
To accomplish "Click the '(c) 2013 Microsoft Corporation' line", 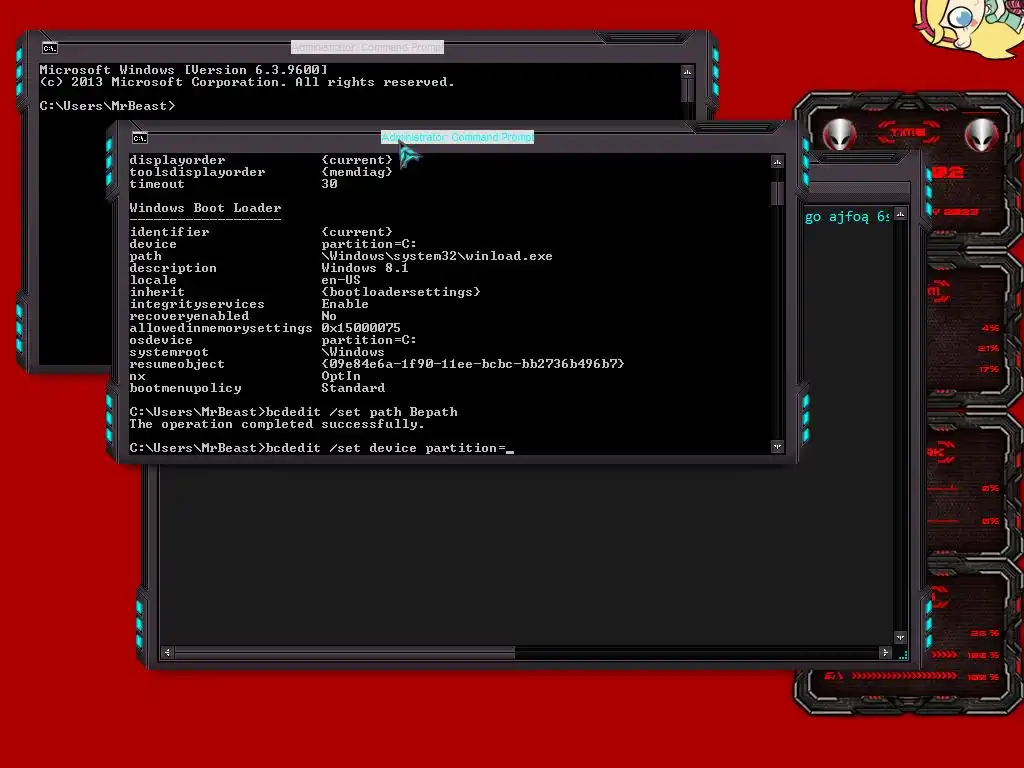I will click(x=247, y=82).
